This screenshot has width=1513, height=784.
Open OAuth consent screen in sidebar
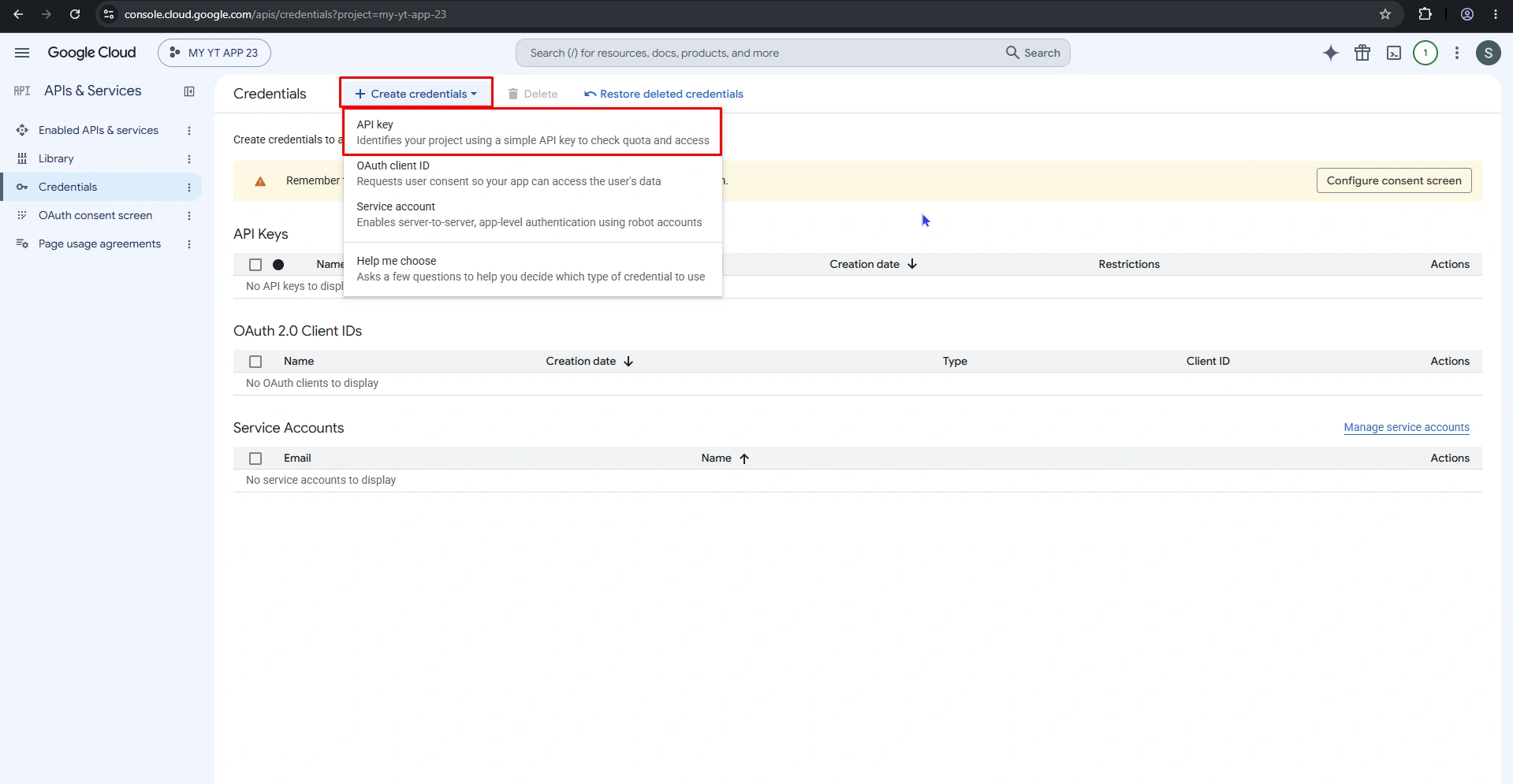click(95, 215)
